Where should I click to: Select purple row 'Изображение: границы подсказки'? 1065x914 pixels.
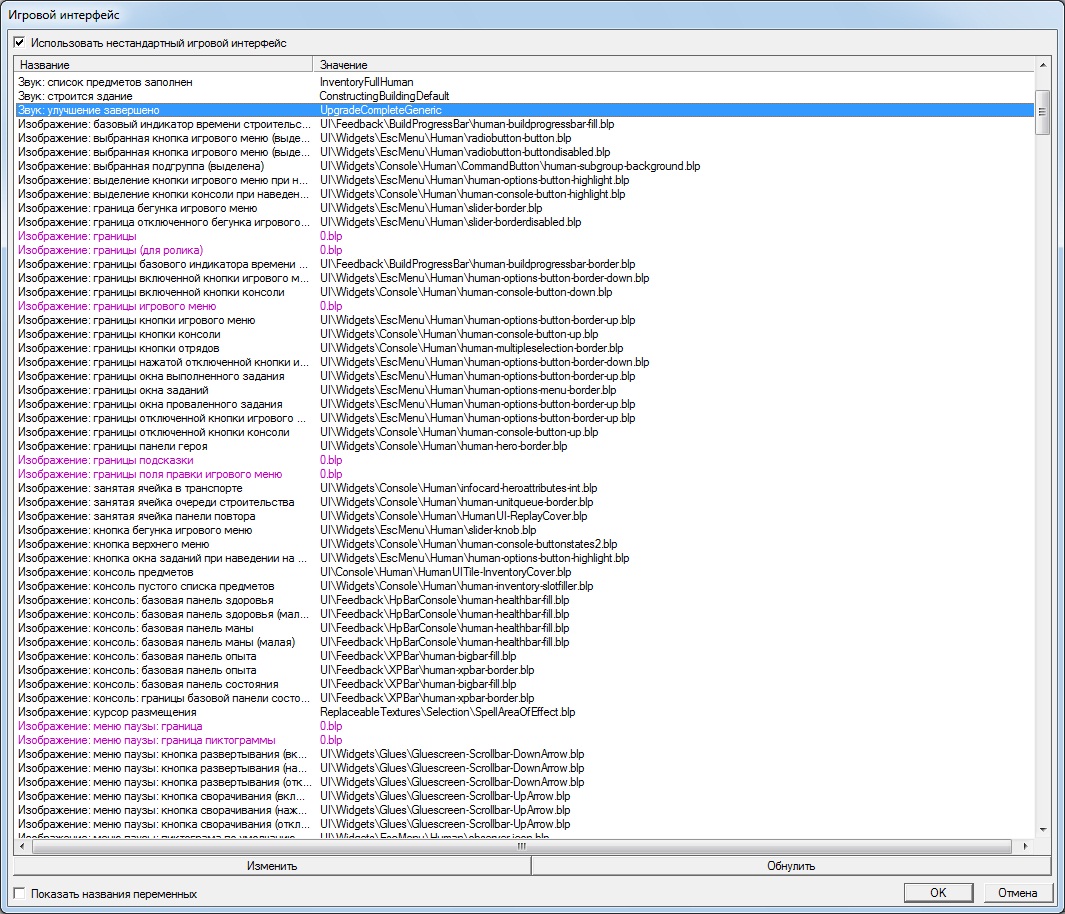[x=524, y=460]
